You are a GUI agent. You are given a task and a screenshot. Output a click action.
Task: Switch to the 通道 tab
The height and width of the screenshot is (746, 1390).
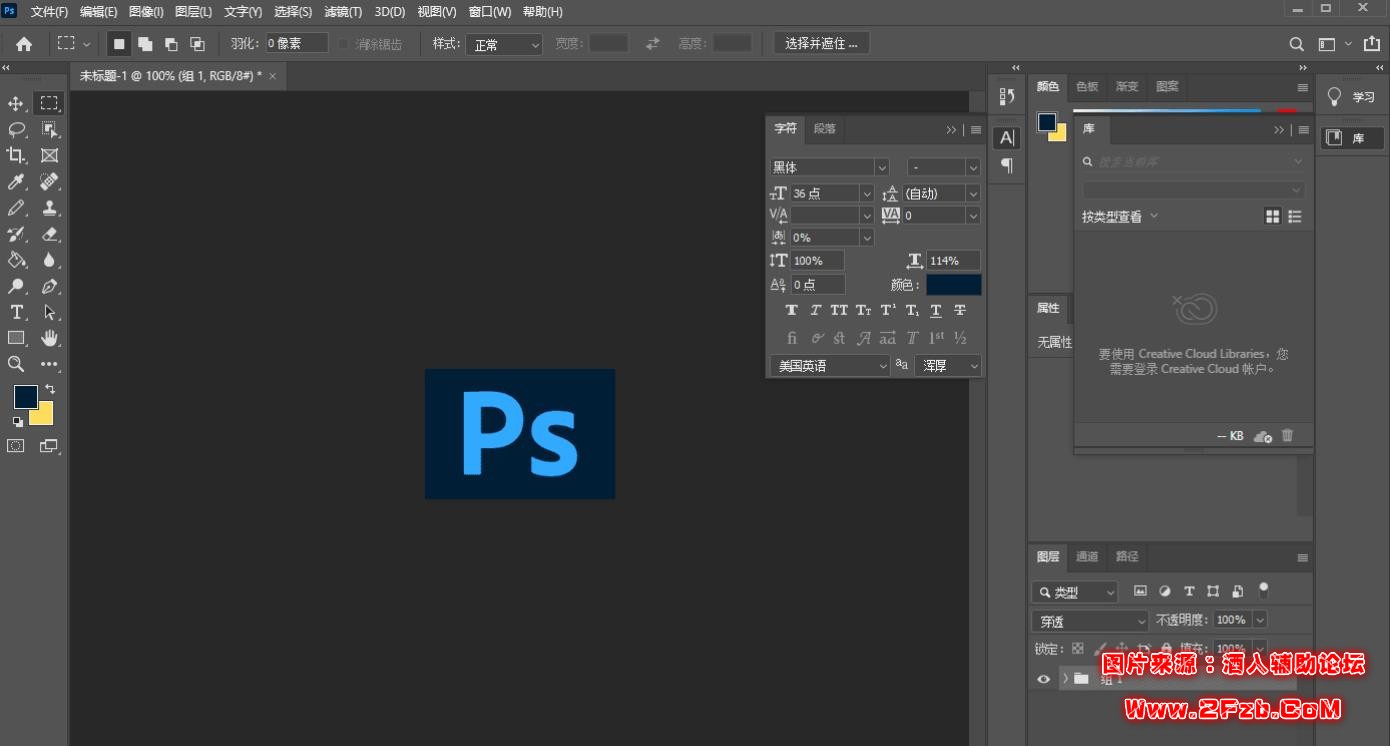coord(1087,557)
